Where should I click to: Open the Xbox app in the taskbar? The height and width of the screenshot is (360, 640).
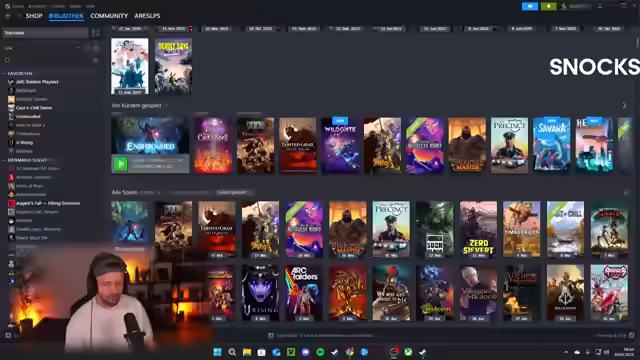tap(408, 352)
